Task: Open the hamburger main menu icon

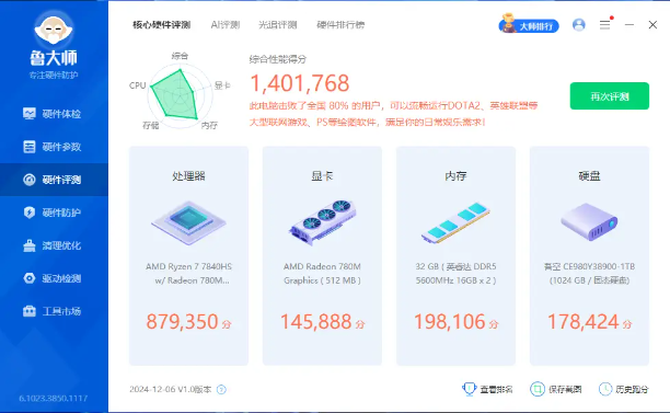Action: click(x=605, y=25)
